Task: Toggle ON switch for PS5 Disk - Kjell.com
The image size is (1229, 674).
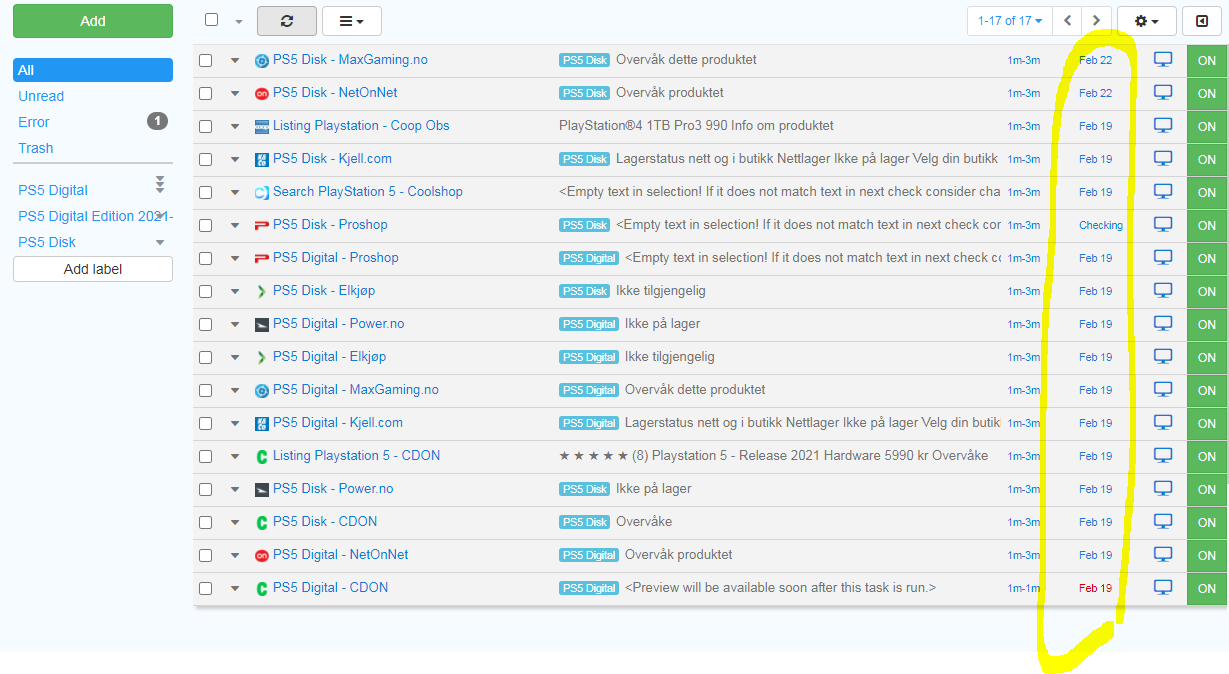Action: click(x=1207, y=159)
